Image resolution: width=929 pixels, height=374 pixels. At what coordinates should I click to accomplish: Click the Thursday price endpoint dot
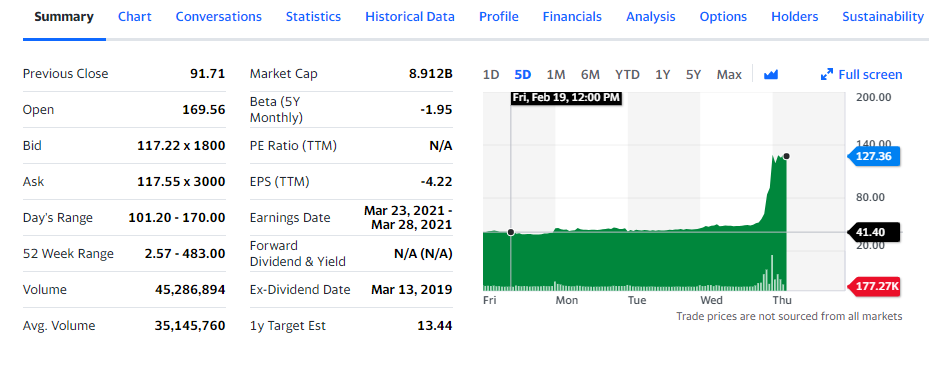pyautogui.click(x=786, y=156)
